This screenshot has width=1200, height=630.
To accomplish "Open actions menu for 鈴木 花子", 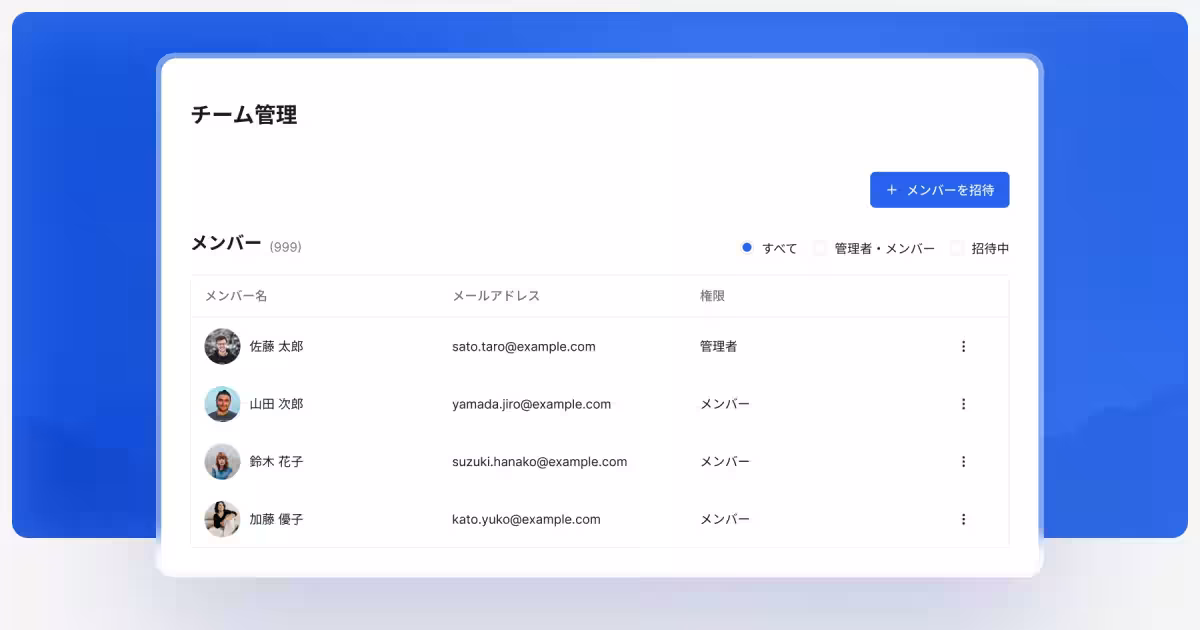I will tap(963, 461).
